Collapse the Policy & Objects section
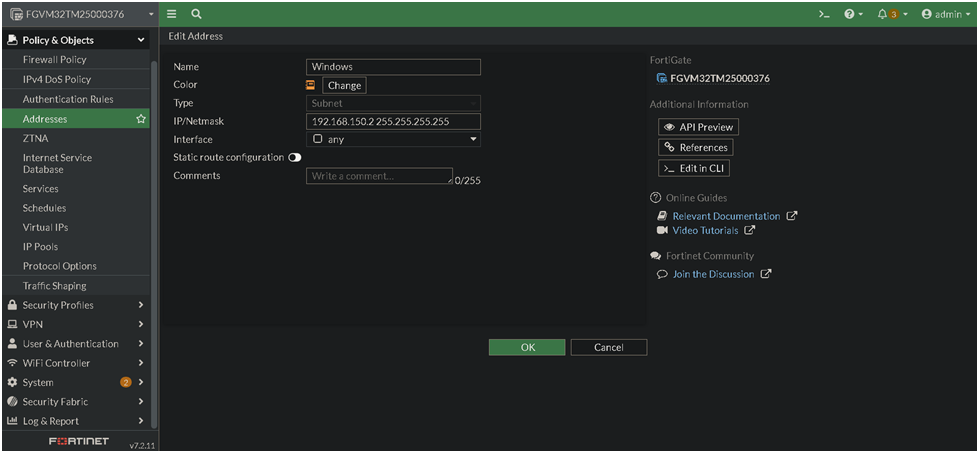This screenshot has width=979, height=453. point(75,41)
